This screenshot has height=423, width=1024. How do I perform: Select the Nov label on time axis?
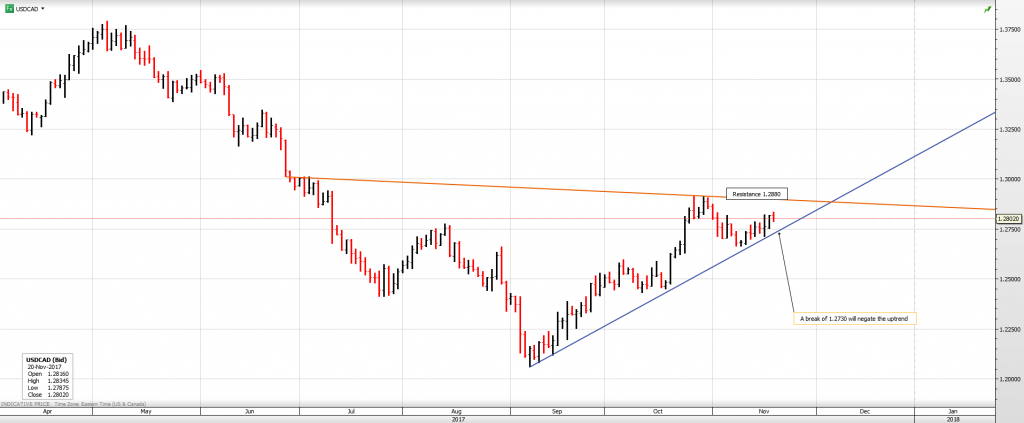[x=763, y=411]
